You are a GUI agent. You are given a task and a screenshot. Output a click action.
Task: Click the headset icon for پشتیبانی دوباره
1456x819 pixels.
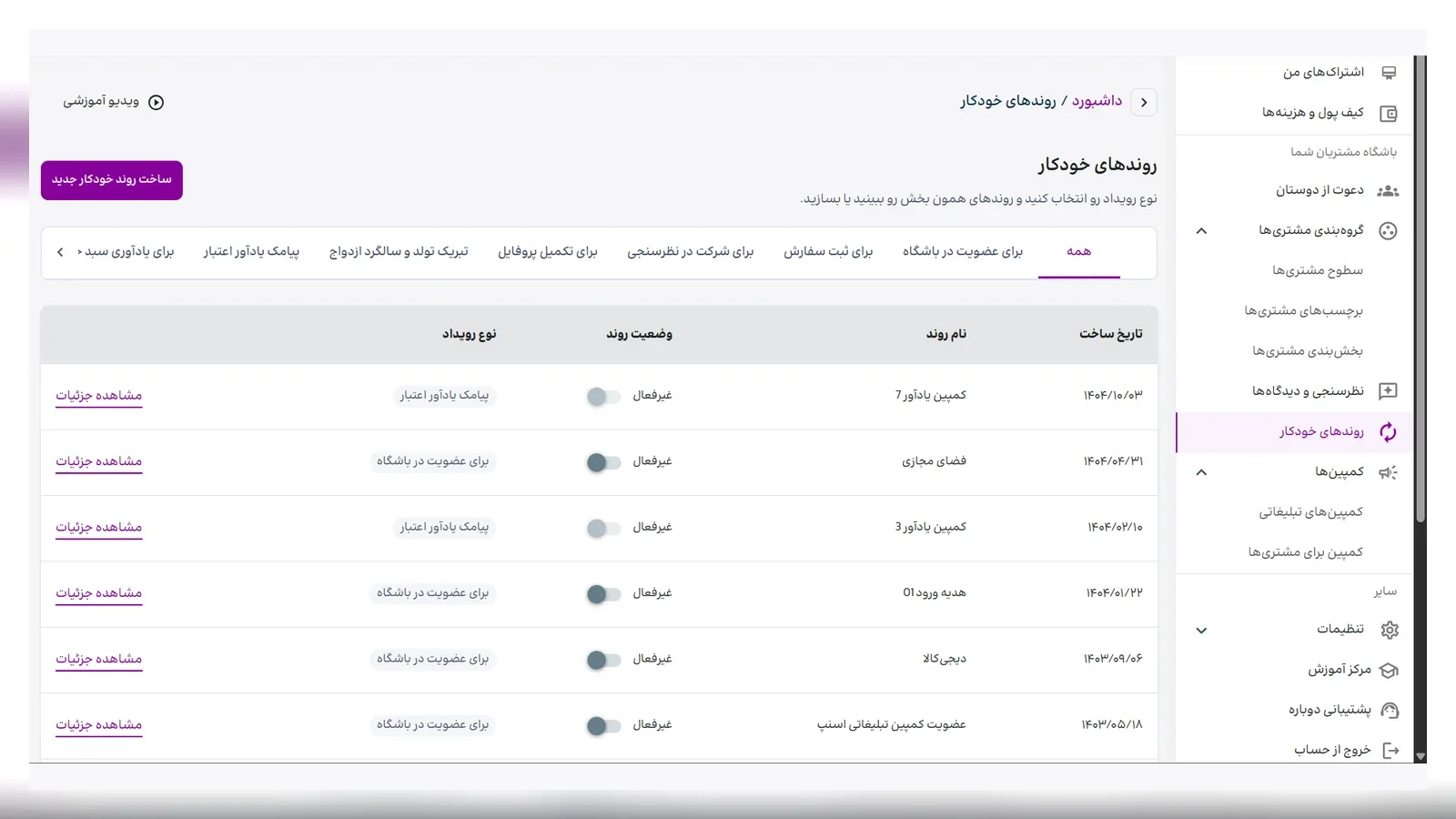click(x=1390, y=711)
